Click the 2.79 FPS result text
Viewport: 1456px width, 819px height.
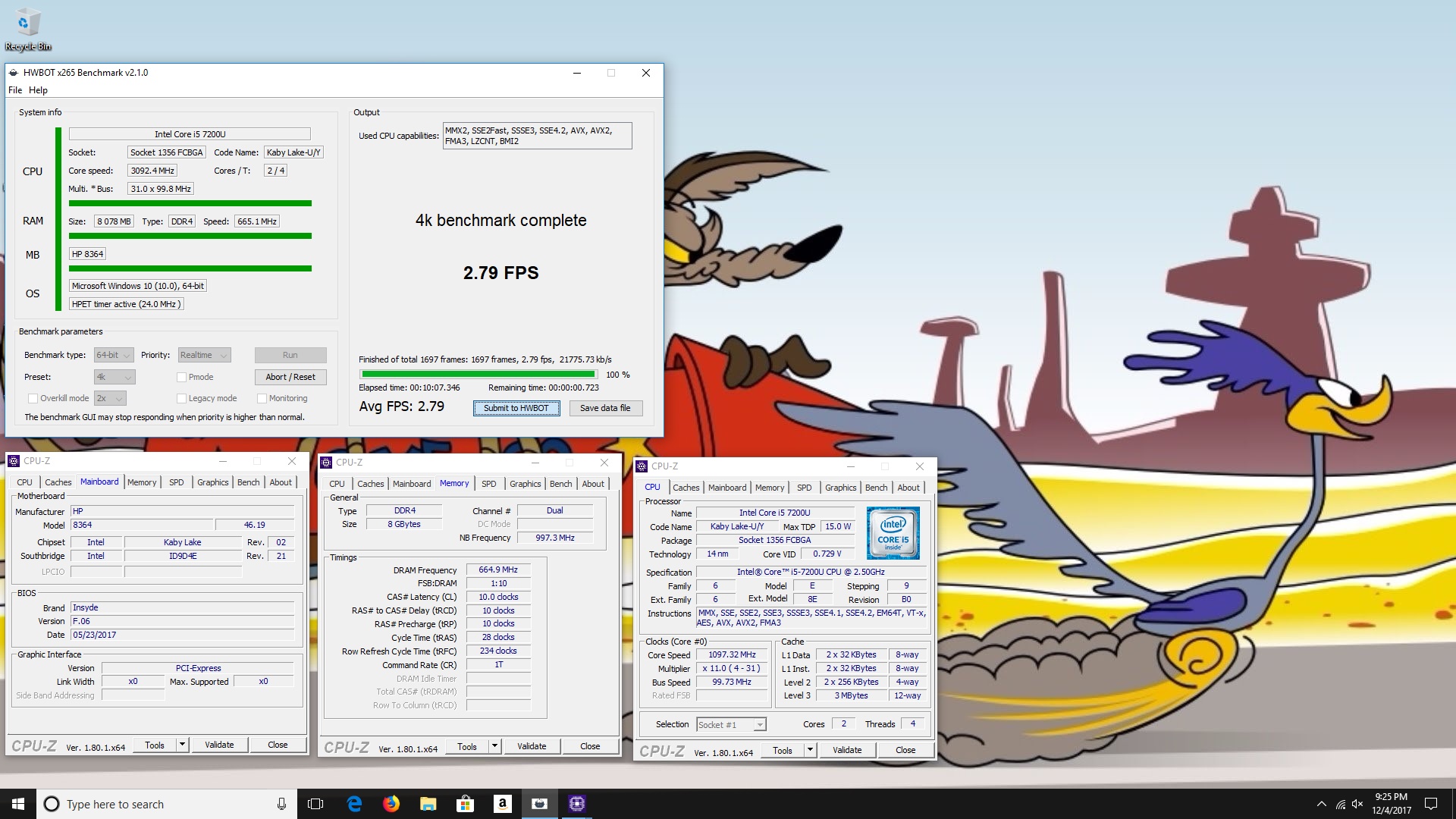(x=501, y=273)
